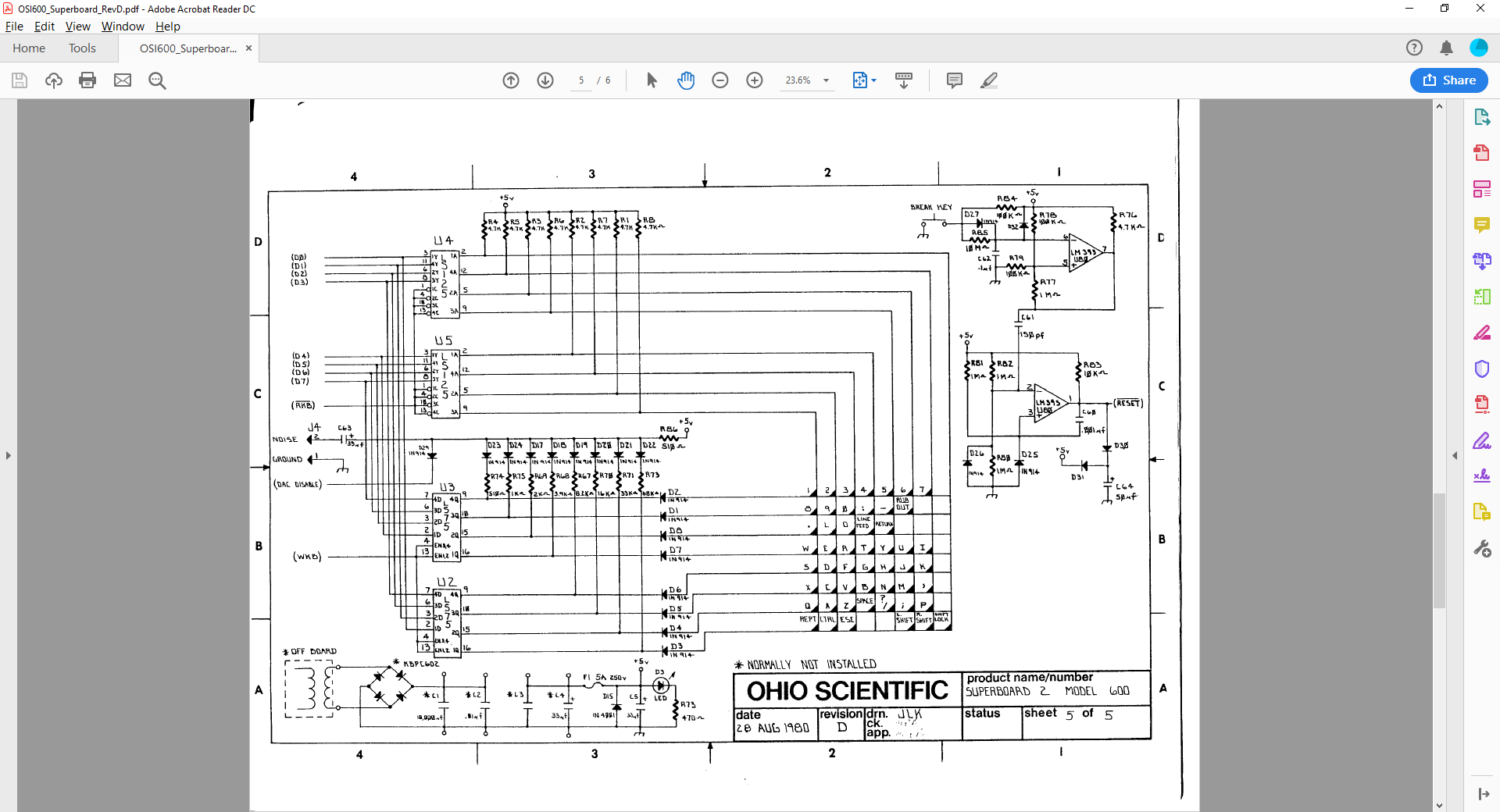Click the 23.6% zoom value
The height and width of the screenshot is (812, 1500).
[x=798, y=80]
